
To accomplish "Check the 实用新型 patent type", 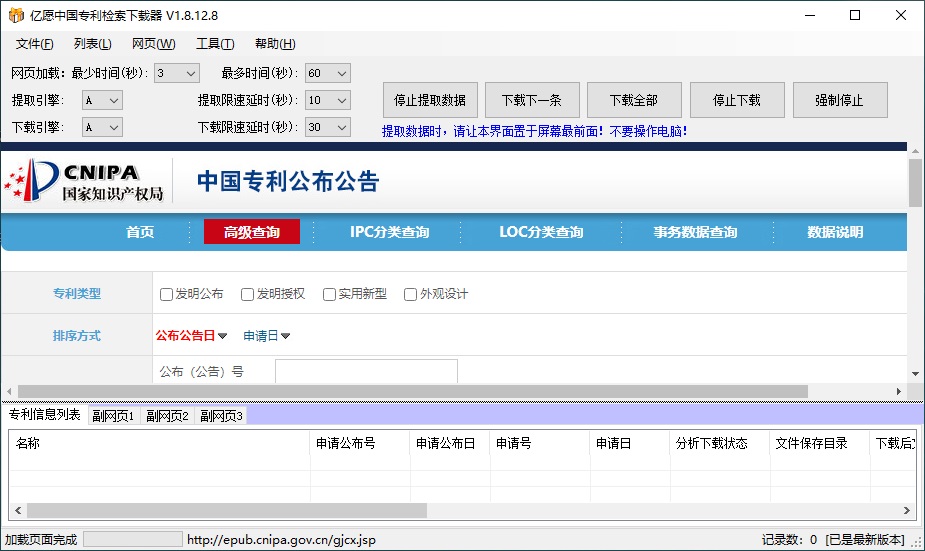I will (x=329, y=294).
